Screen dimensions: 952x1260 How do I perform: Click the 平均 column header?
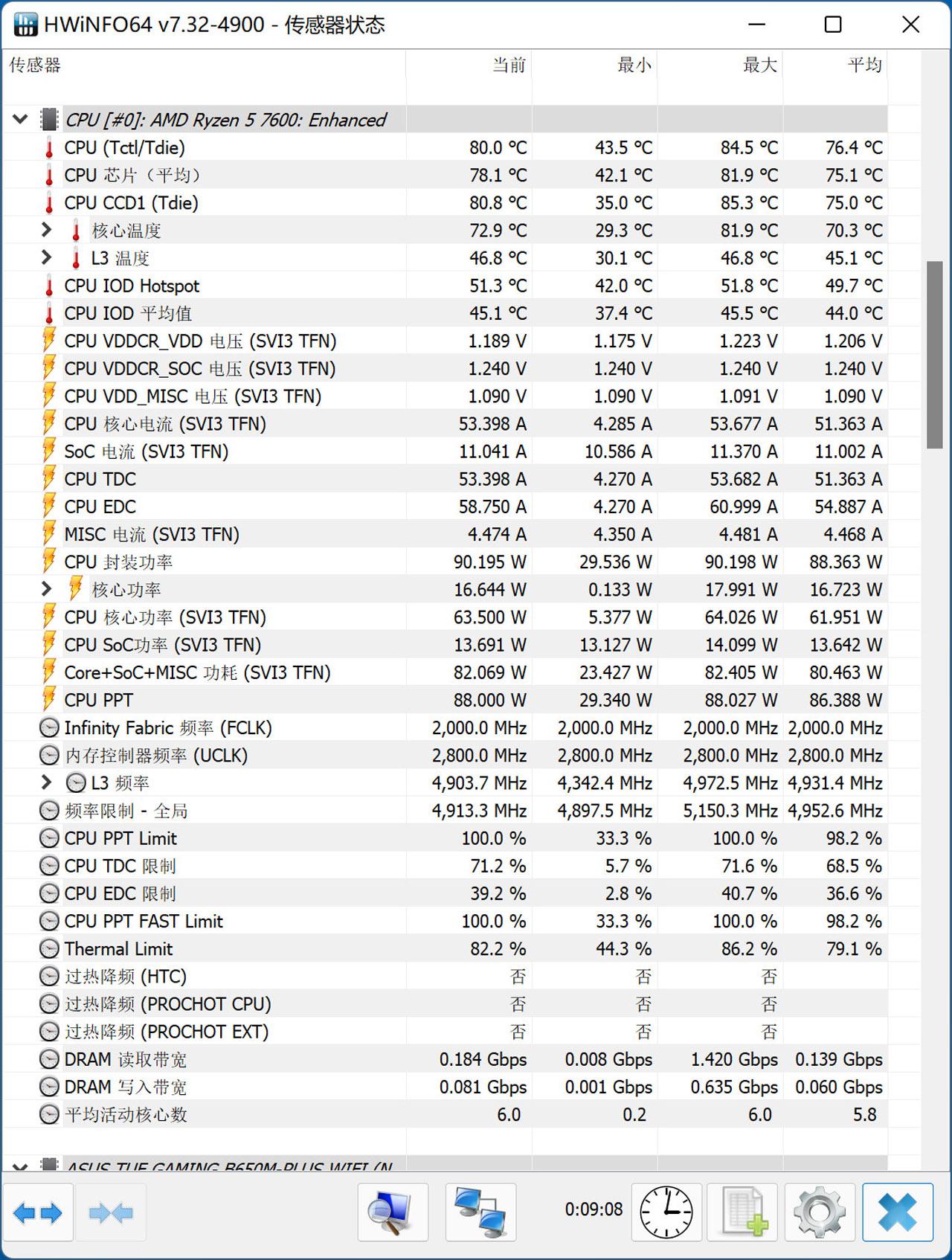(x=835, y=65)
